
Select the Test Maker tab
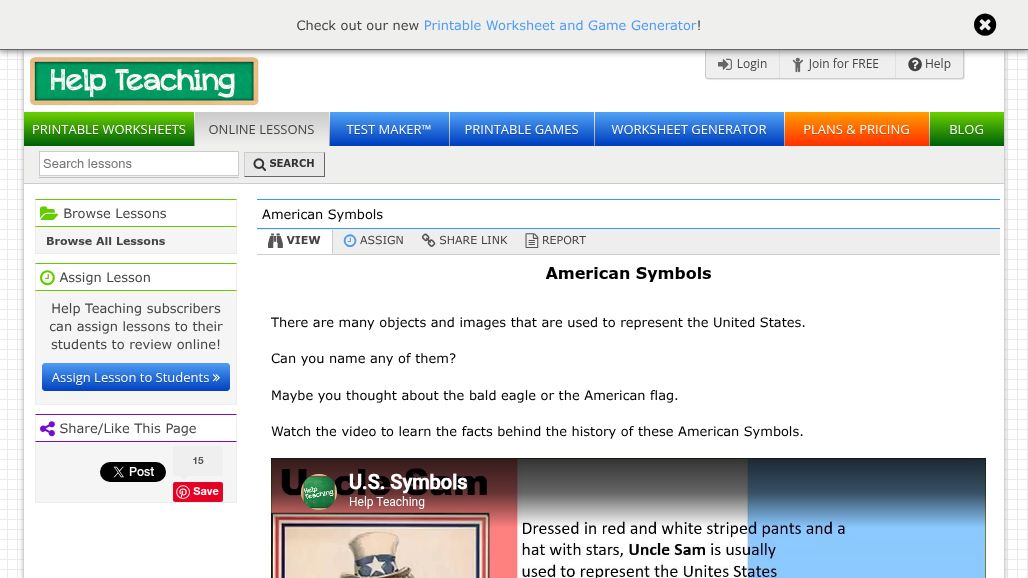tap(389, 129)
